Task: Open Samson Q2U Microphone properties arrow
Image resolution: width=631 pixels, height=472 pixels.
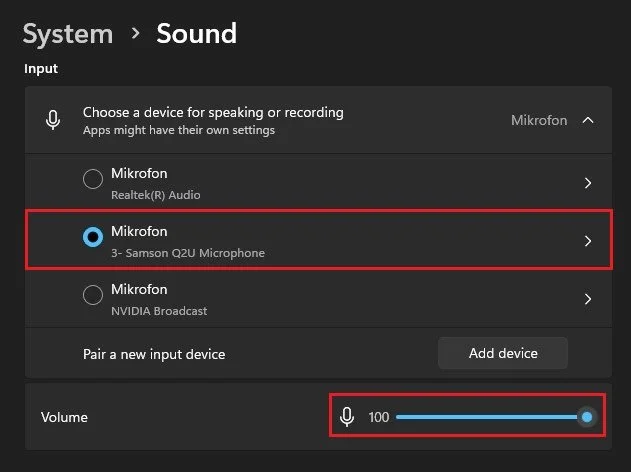Action: coord(588,241)
